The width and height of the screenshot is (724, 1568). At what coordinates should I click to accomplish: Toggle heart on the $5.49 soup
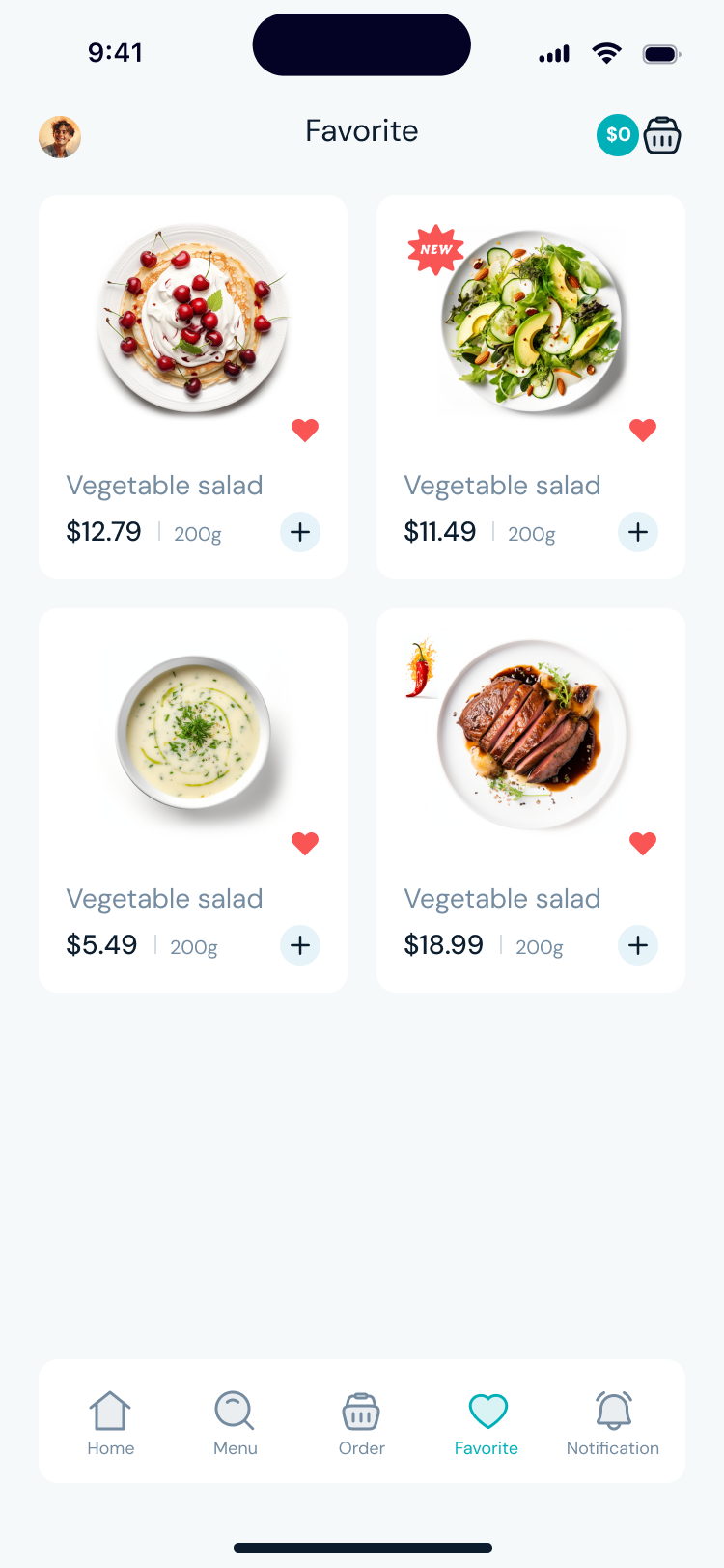(305, 843)
